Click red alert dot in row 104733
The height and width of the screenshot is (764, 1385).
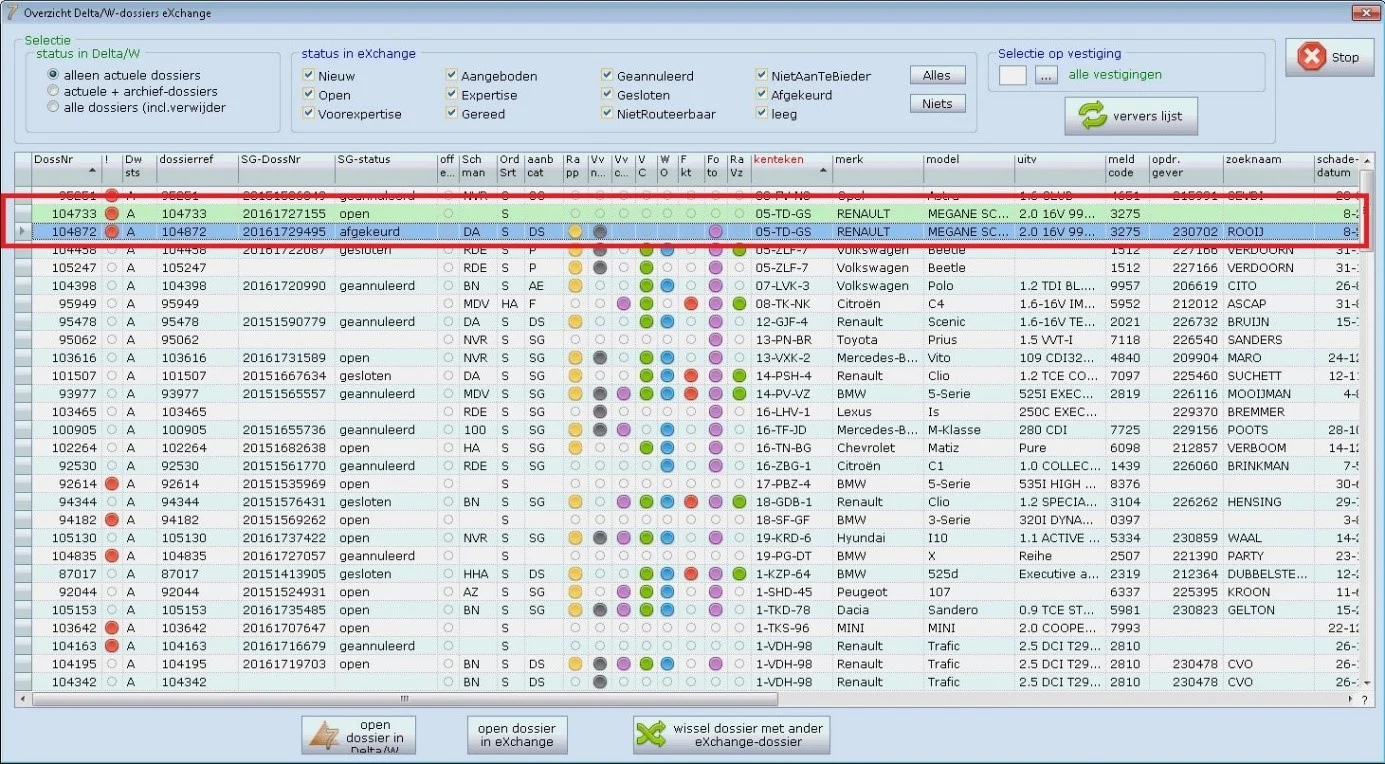point(112,214)
